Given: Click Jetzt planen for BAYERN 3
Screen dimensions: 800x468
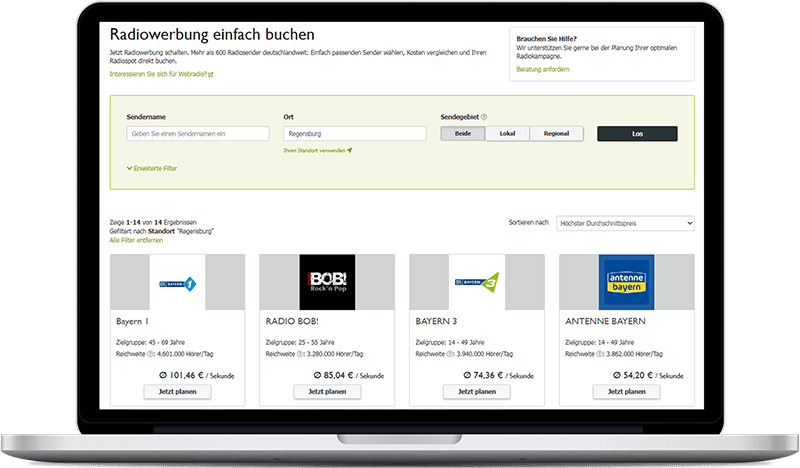Looking at the screenshot, I should (x=477, y=392).
